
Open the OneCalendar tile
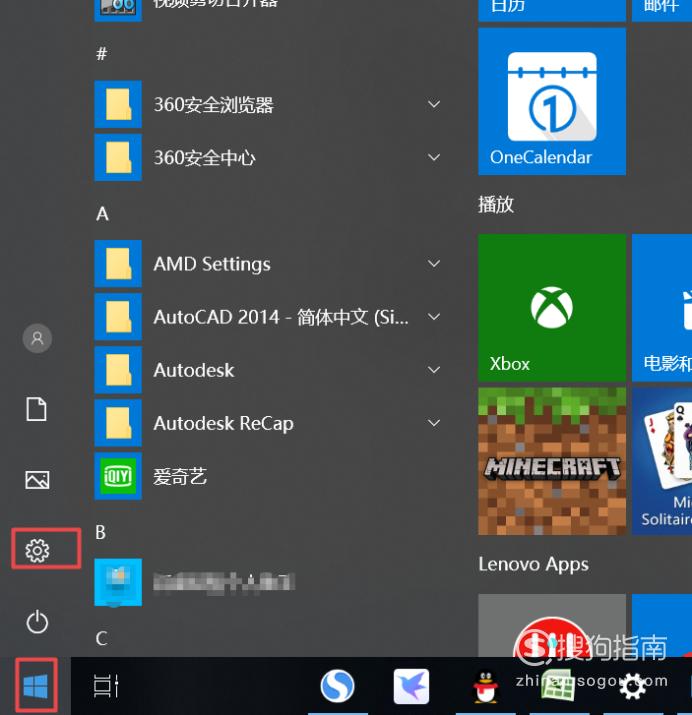click(552, 101)
